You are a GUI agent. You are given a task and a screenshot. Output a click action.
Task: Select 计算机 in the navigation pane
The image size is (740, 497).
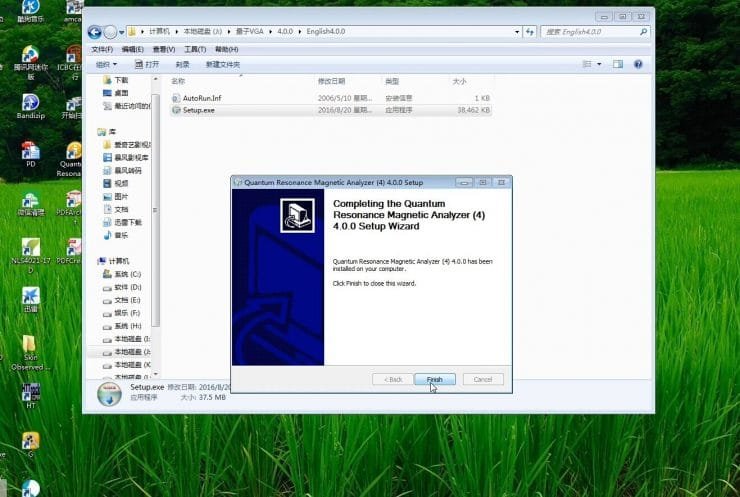(x=113, y=261)
